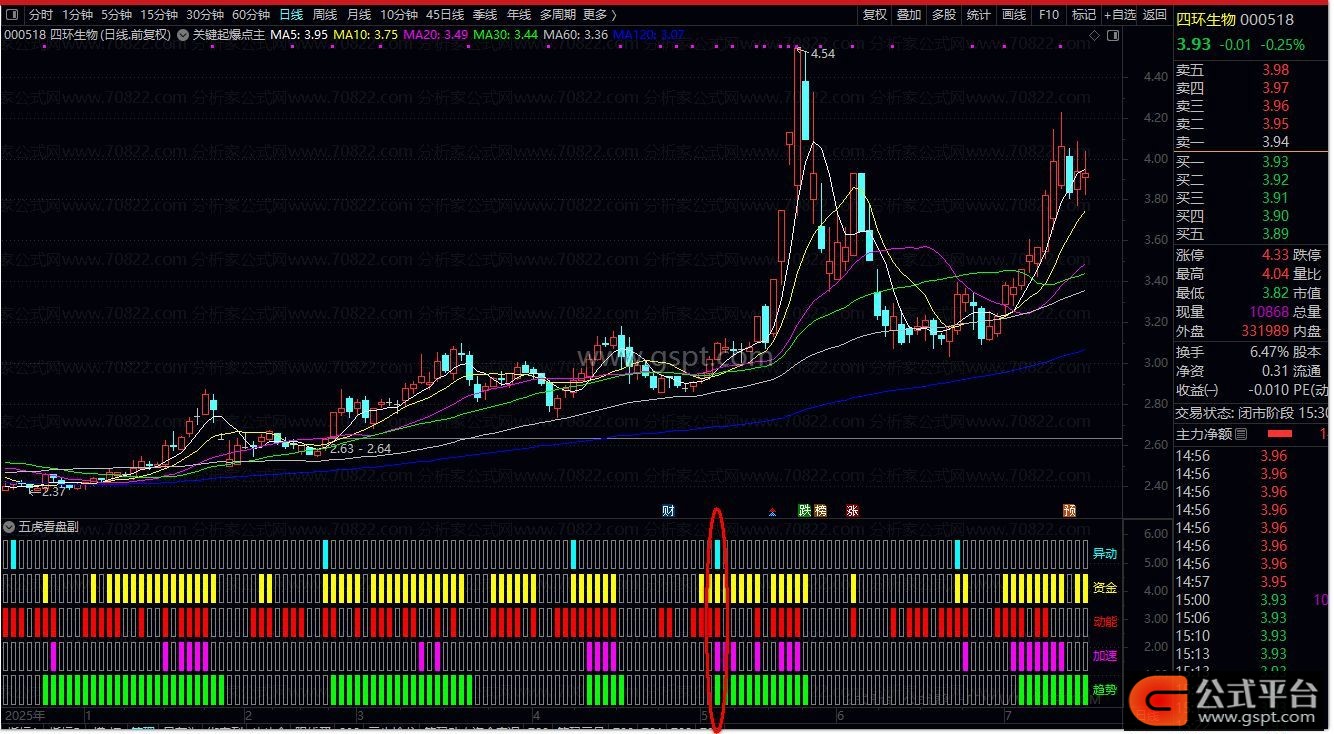Click the orange 榜 marker icon

tap(821, 511)
